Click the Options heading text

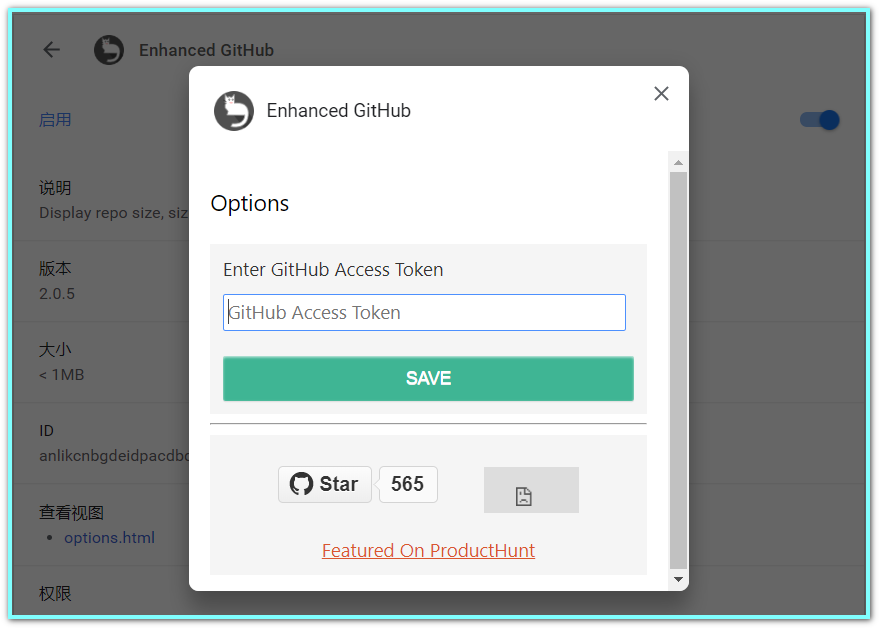click(250, 204)
